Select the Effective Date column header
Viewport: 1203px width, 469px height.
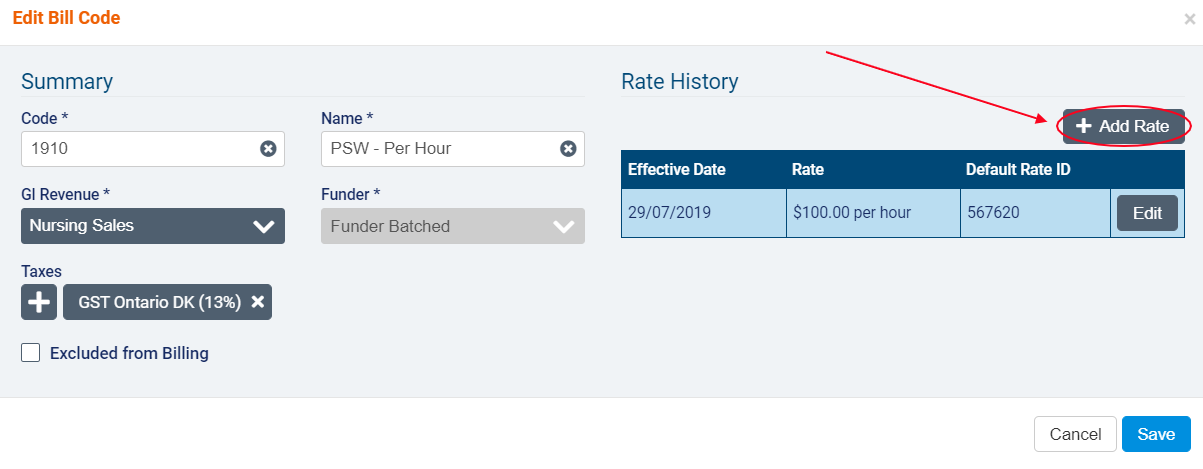point(677,170)
